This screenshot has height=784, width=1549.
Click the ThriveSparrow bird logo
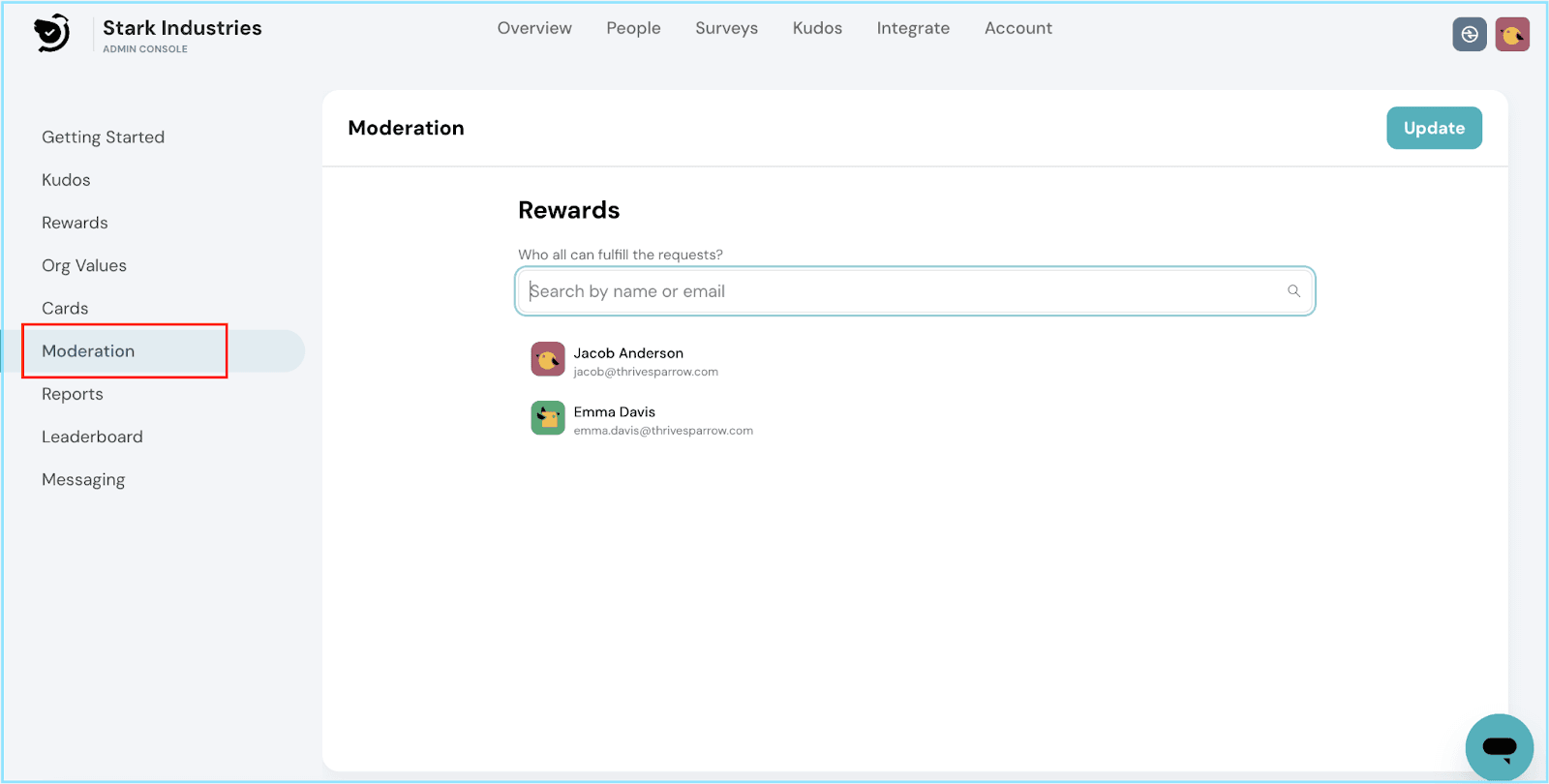tap(51, 34)
